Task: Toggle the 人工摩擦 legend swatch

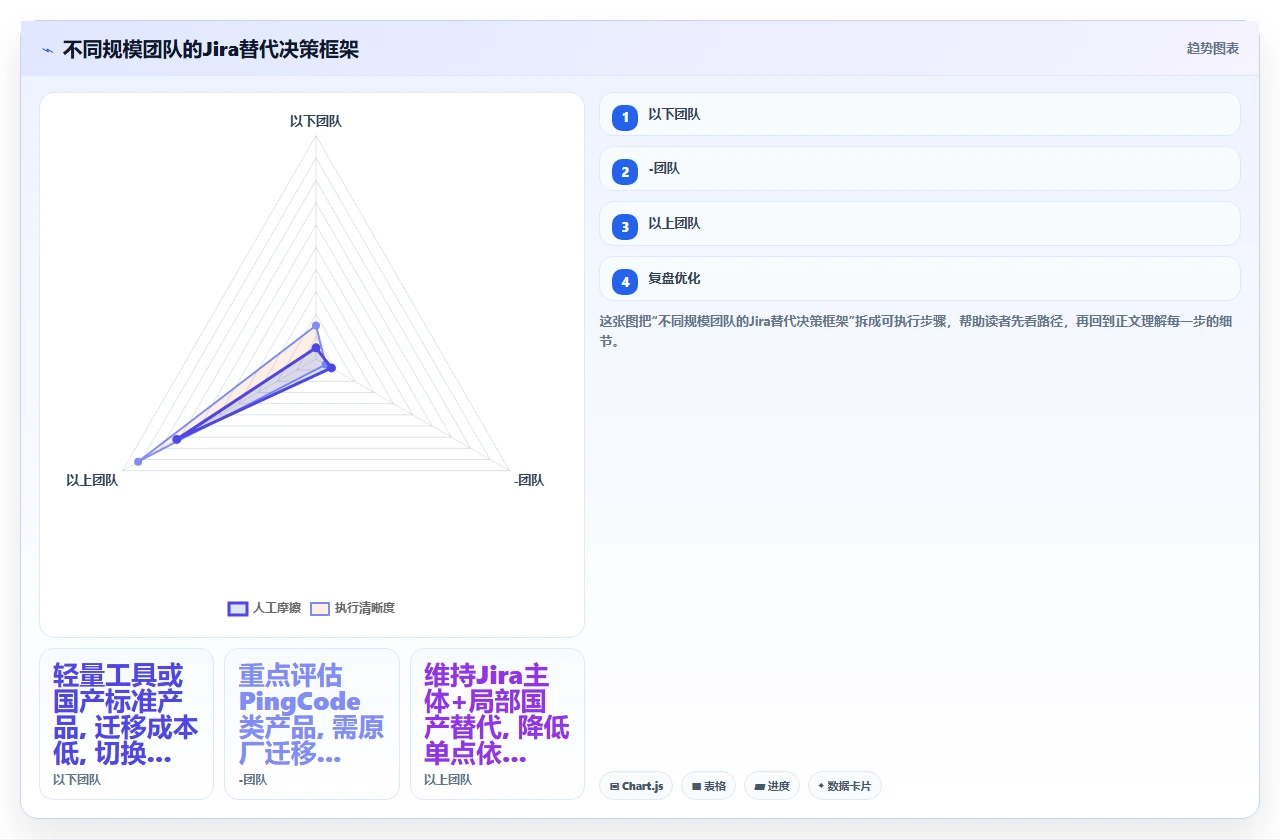Action: (x=238, y=608)
